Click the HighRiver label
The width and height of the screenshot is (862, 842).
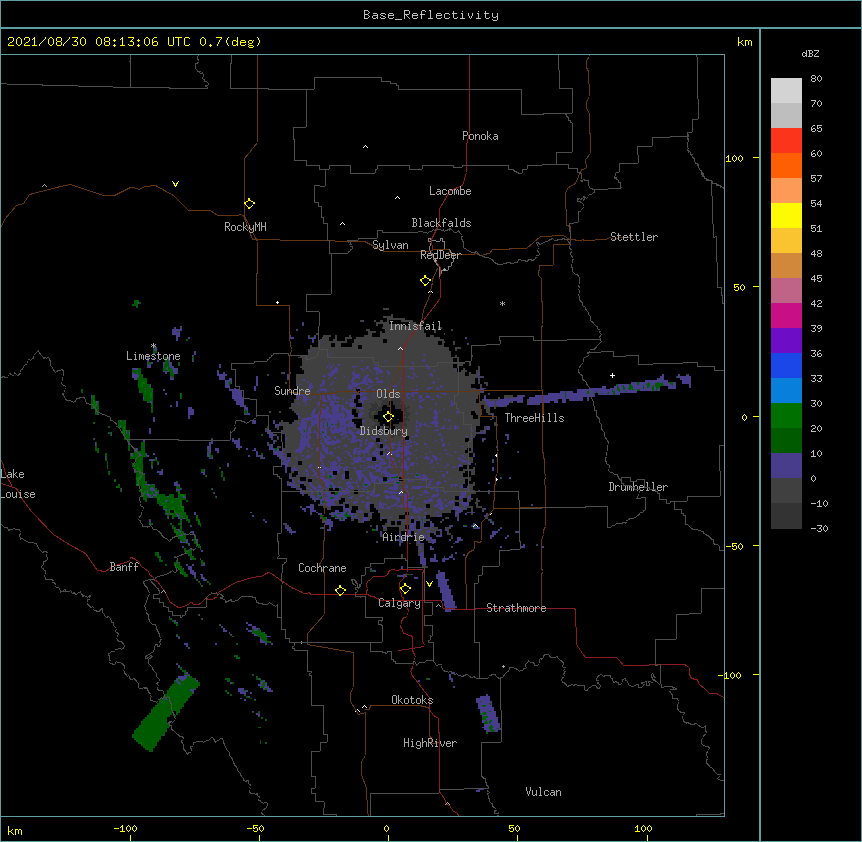[430, 743]
